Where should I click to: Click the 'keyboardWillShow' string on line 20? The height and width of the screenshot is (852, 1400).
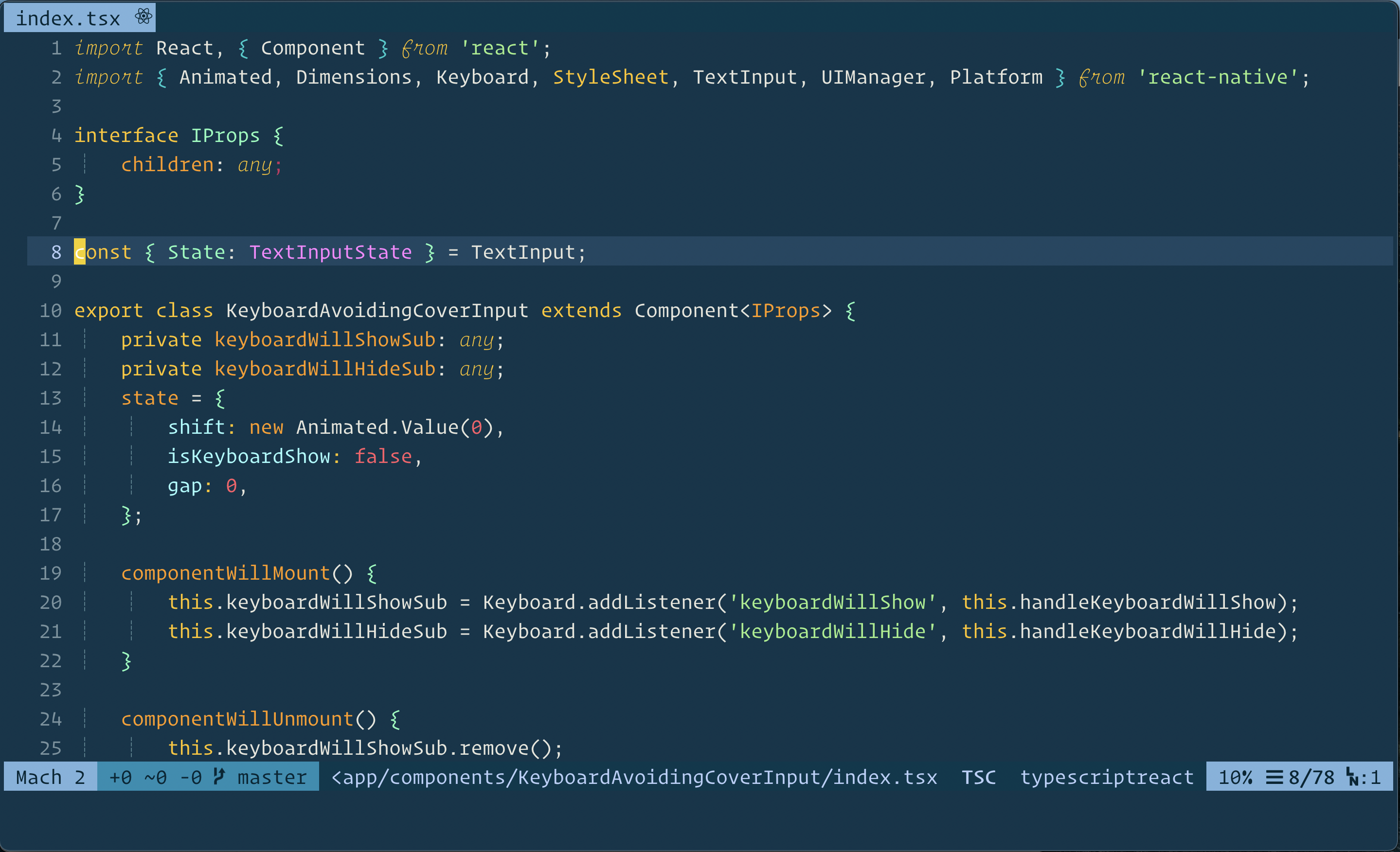click(835, 602)
